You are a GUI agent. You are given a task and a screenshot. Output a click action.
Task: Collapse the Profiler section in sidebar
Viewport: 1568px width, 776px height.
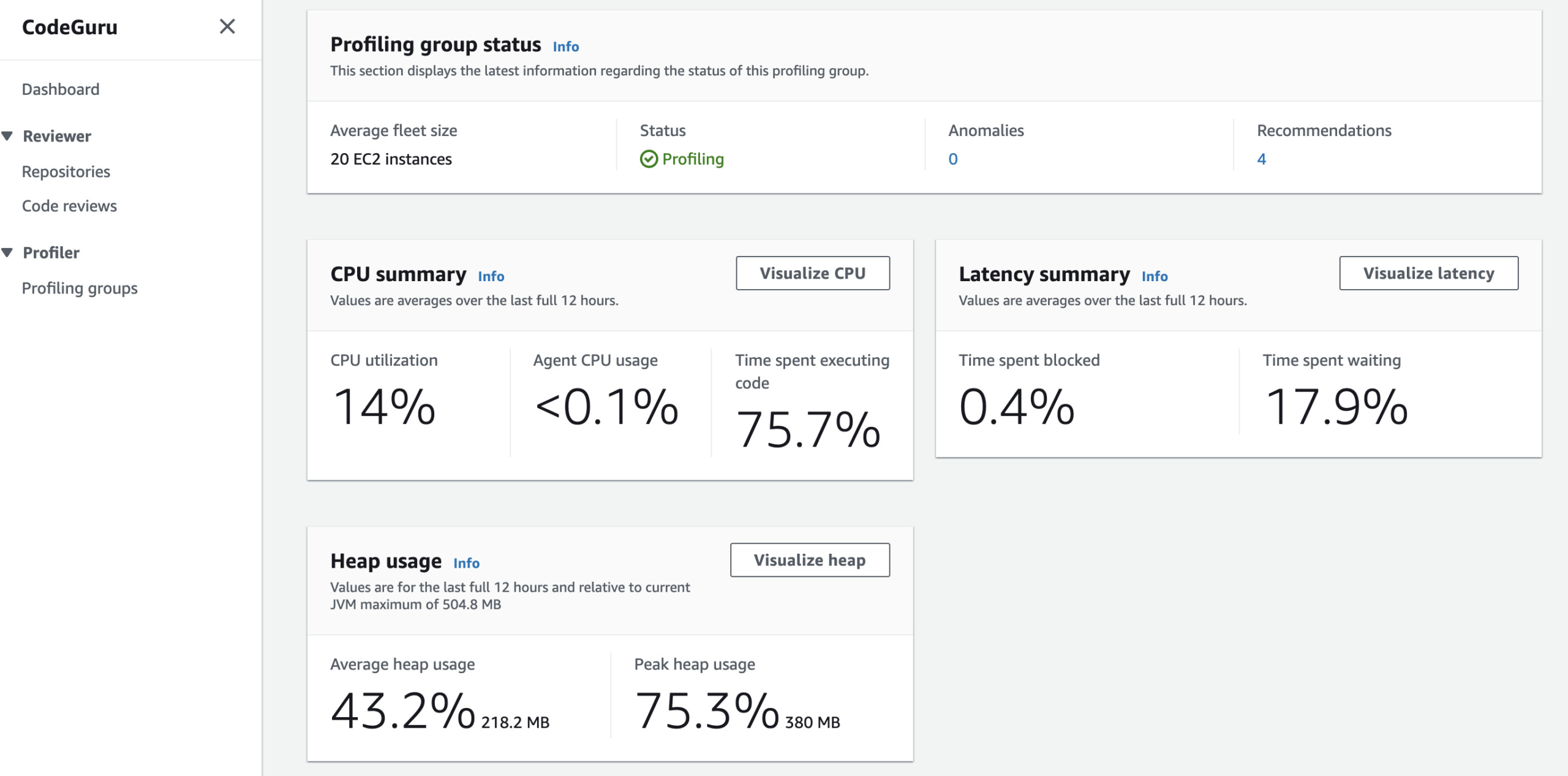tap(8, 252)
